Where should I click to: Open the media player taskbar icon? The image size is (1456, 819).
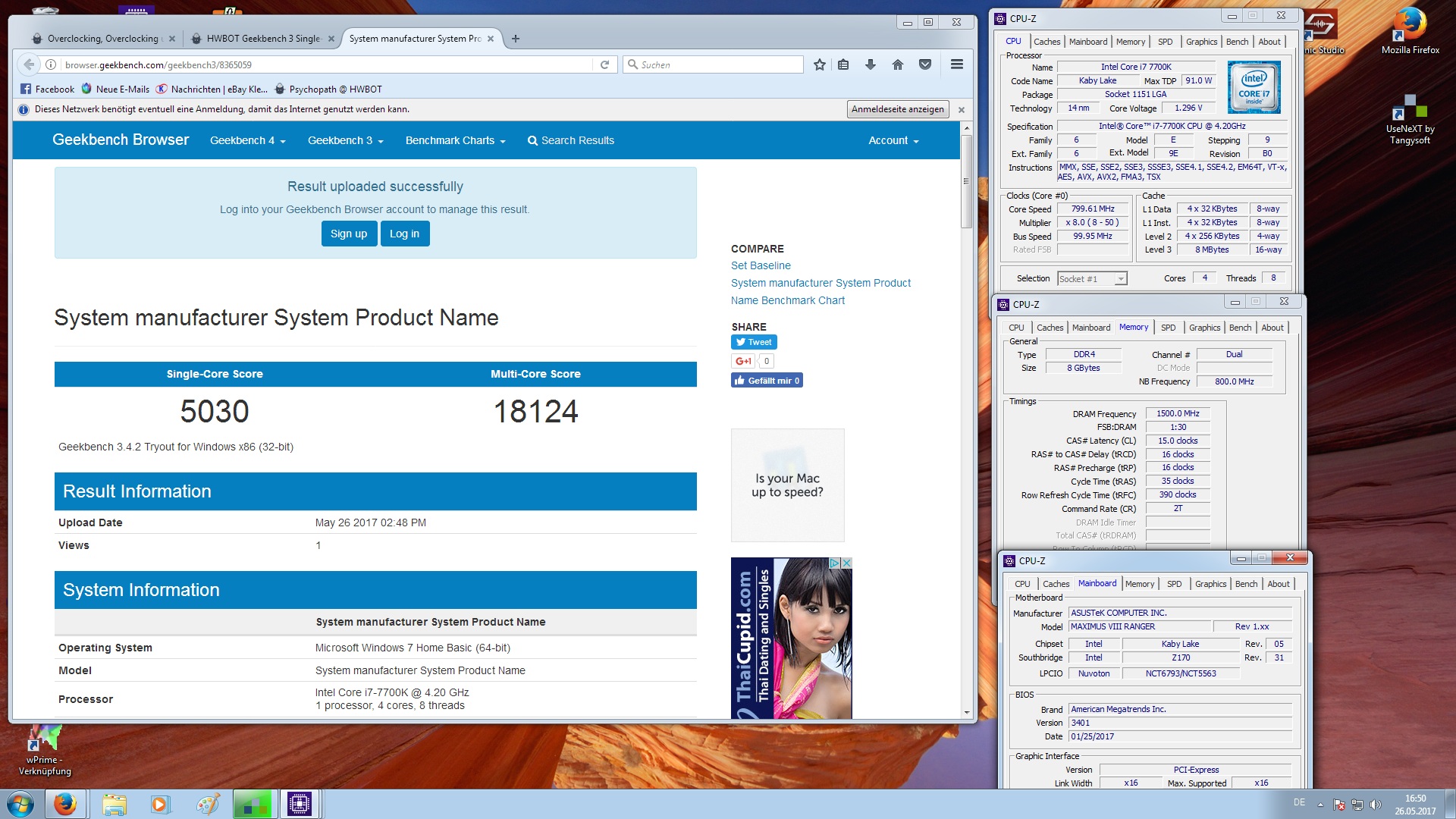[x=160, y=804]
